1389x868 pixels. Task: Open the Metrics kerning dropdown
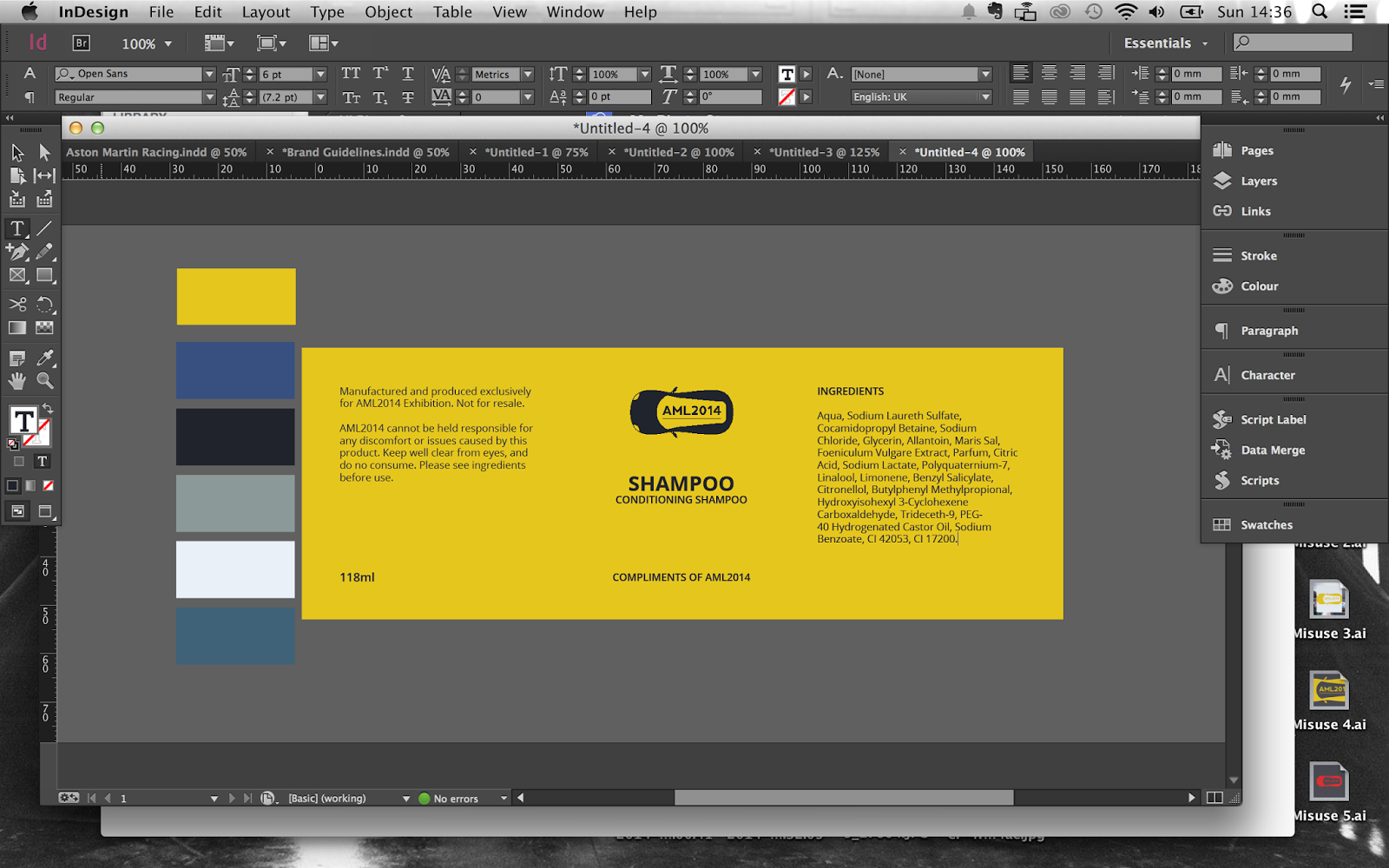(527, 75)
